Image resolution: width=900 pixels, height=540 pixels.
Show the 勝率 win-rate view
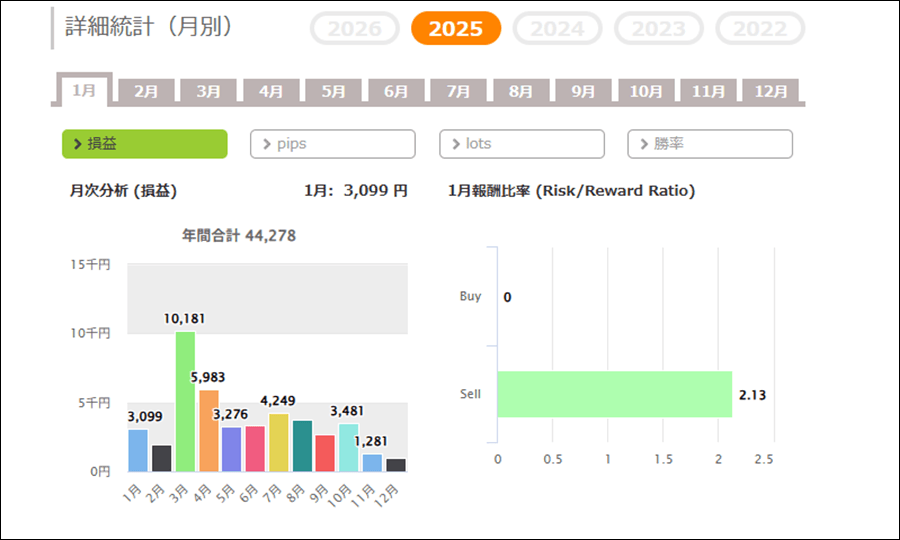(x=709, y=144)
